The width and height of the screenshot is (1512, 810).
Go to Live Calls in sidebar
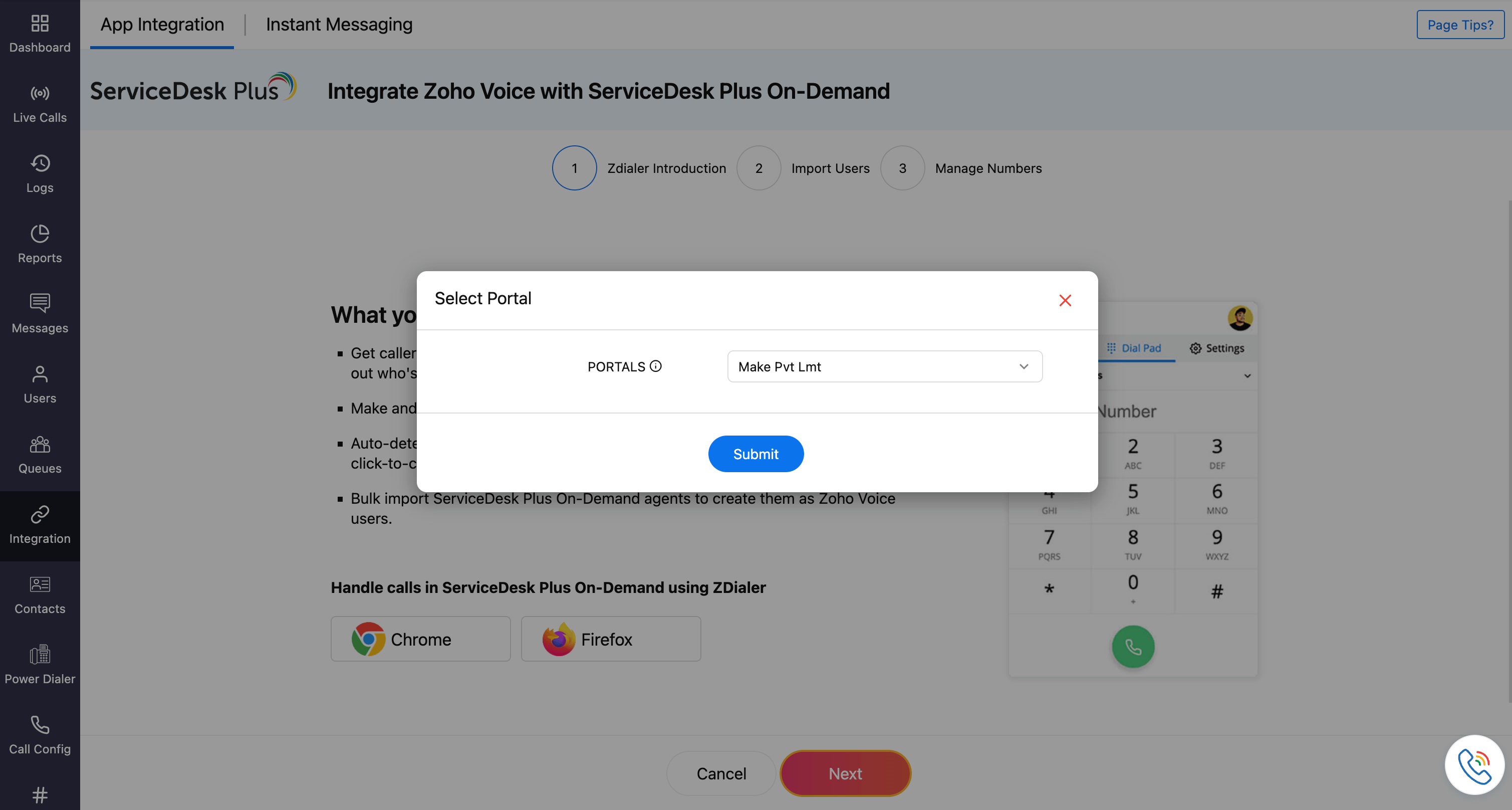(x=39, y=104)
